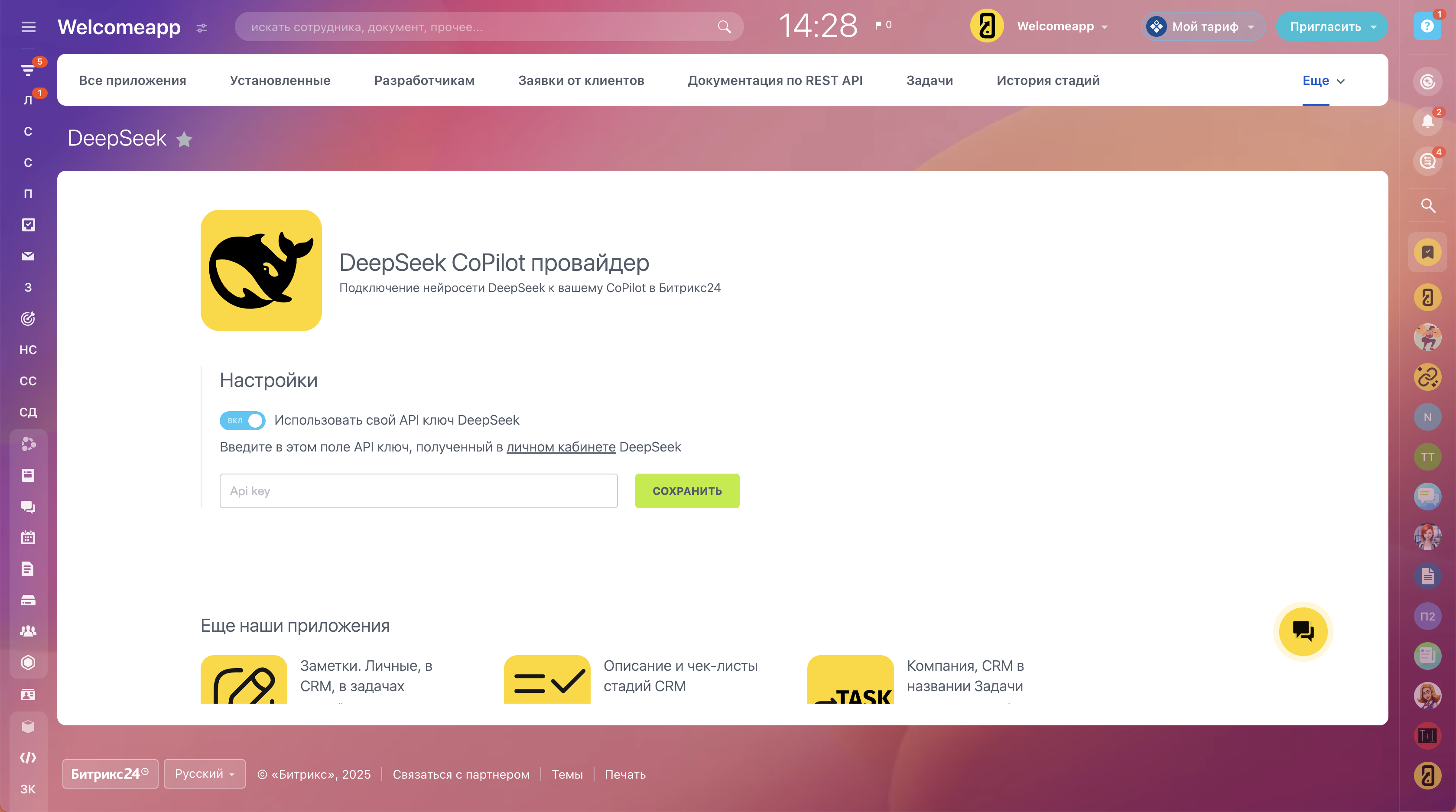This screenshot has height=812, width=1456.
Task: Open the Документация по REST API tab
Action: [x=775, y=81]
